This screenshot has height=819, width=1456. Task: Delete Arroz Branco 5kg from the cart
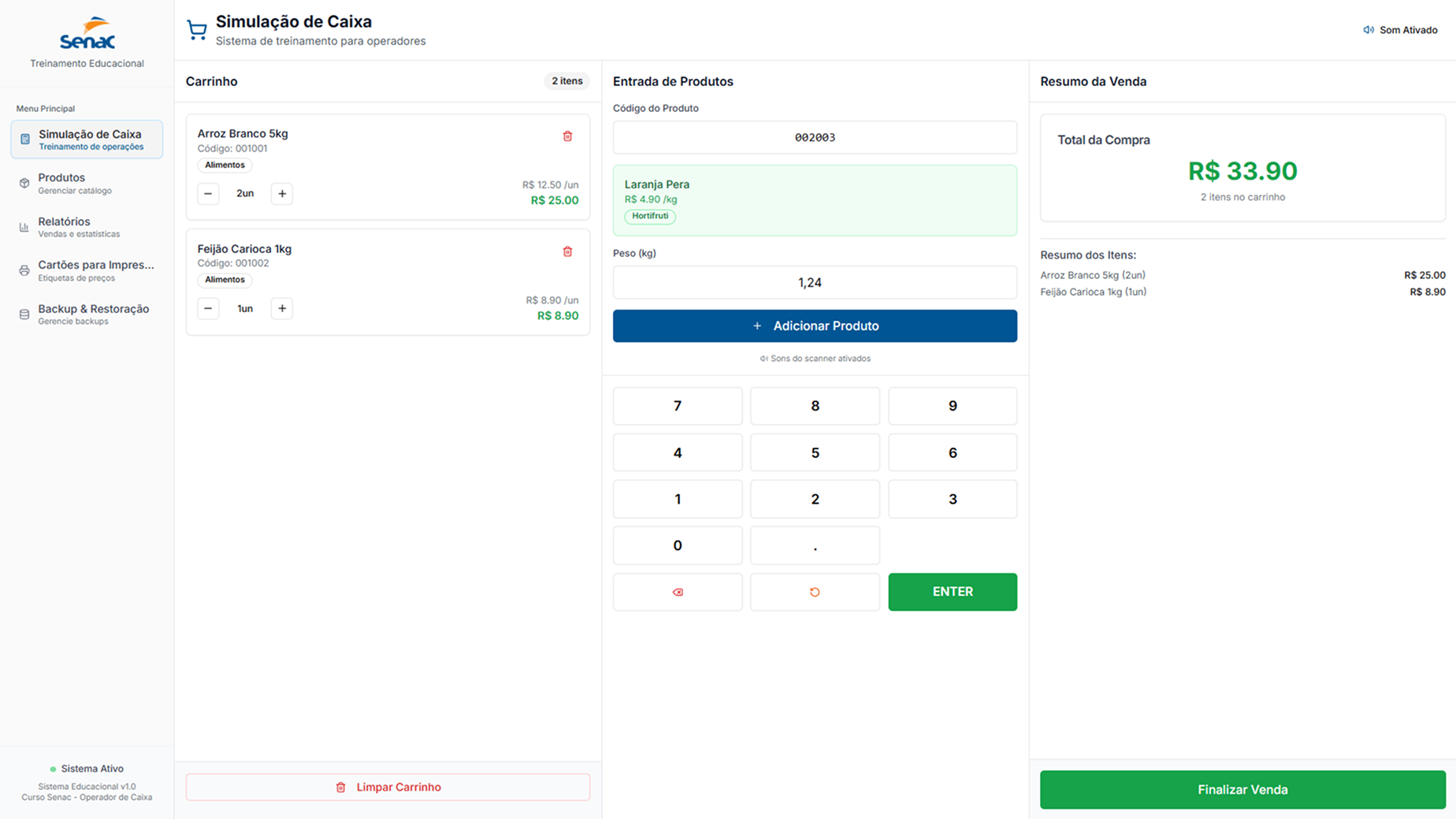567,136
